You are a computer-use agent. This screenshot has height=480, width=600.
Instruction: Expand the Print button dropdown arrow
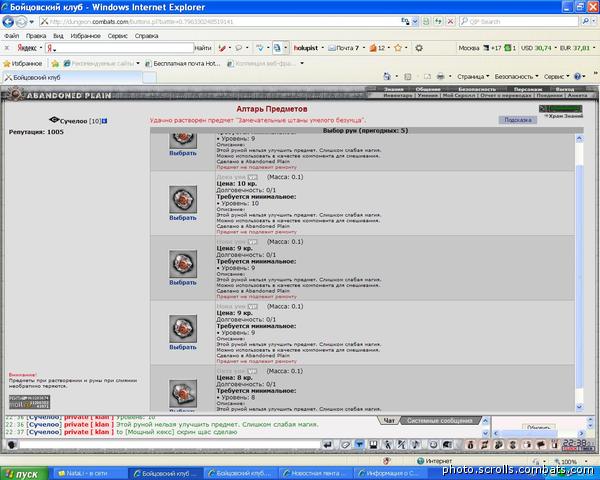tap(450, 77)
